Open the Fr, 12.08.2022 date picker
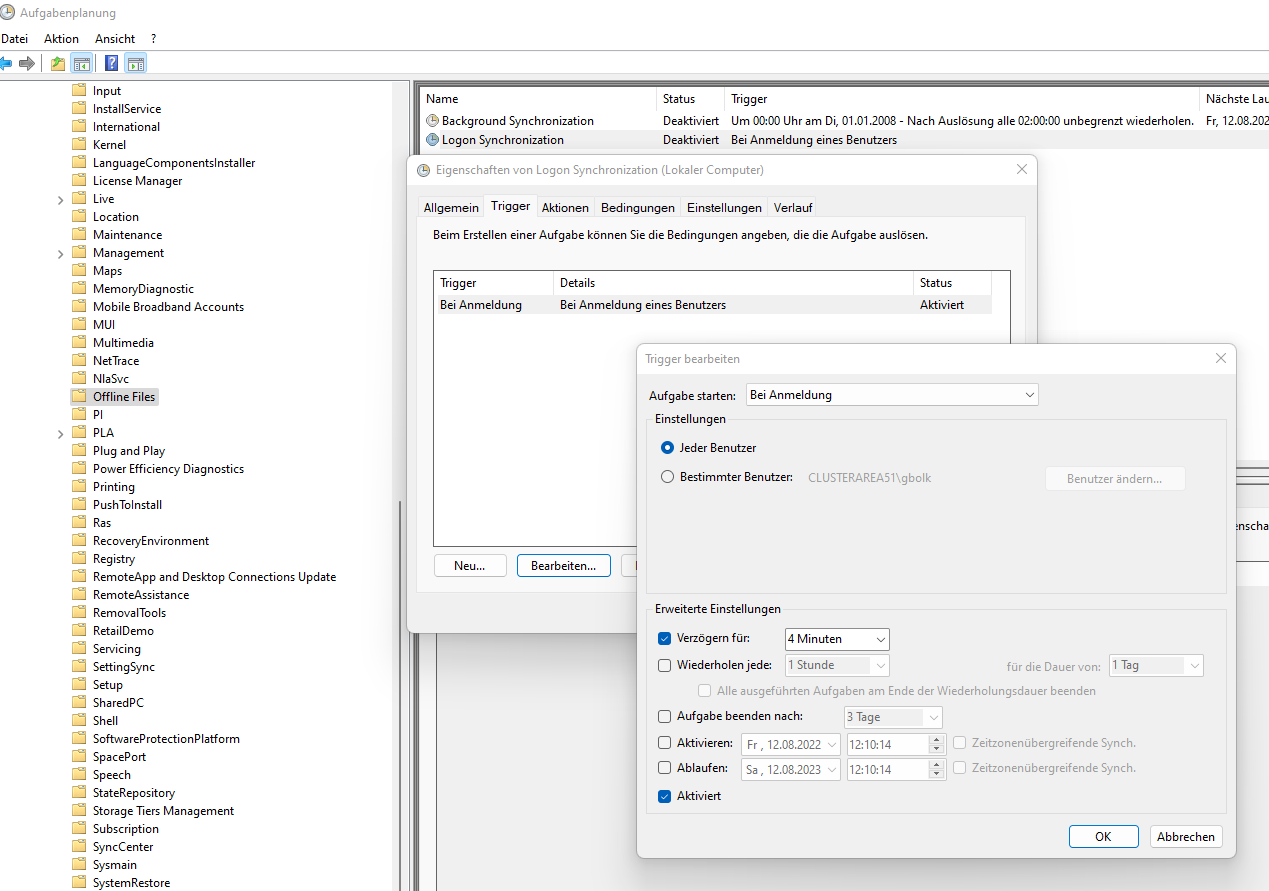The height and width of the screenshot is (891, 1269). point(790,744)
